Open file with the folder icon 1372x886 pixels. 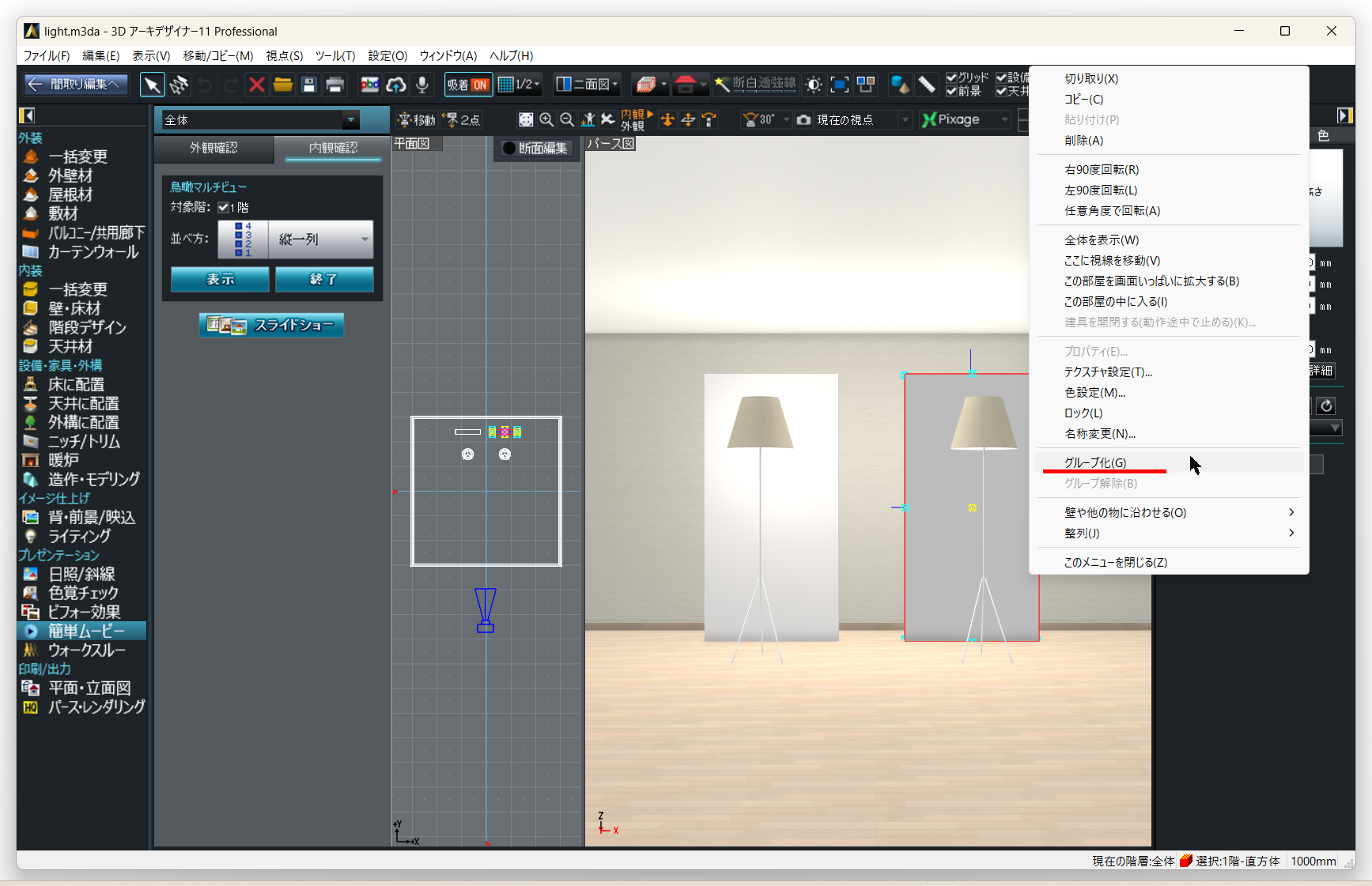(282, 85)
